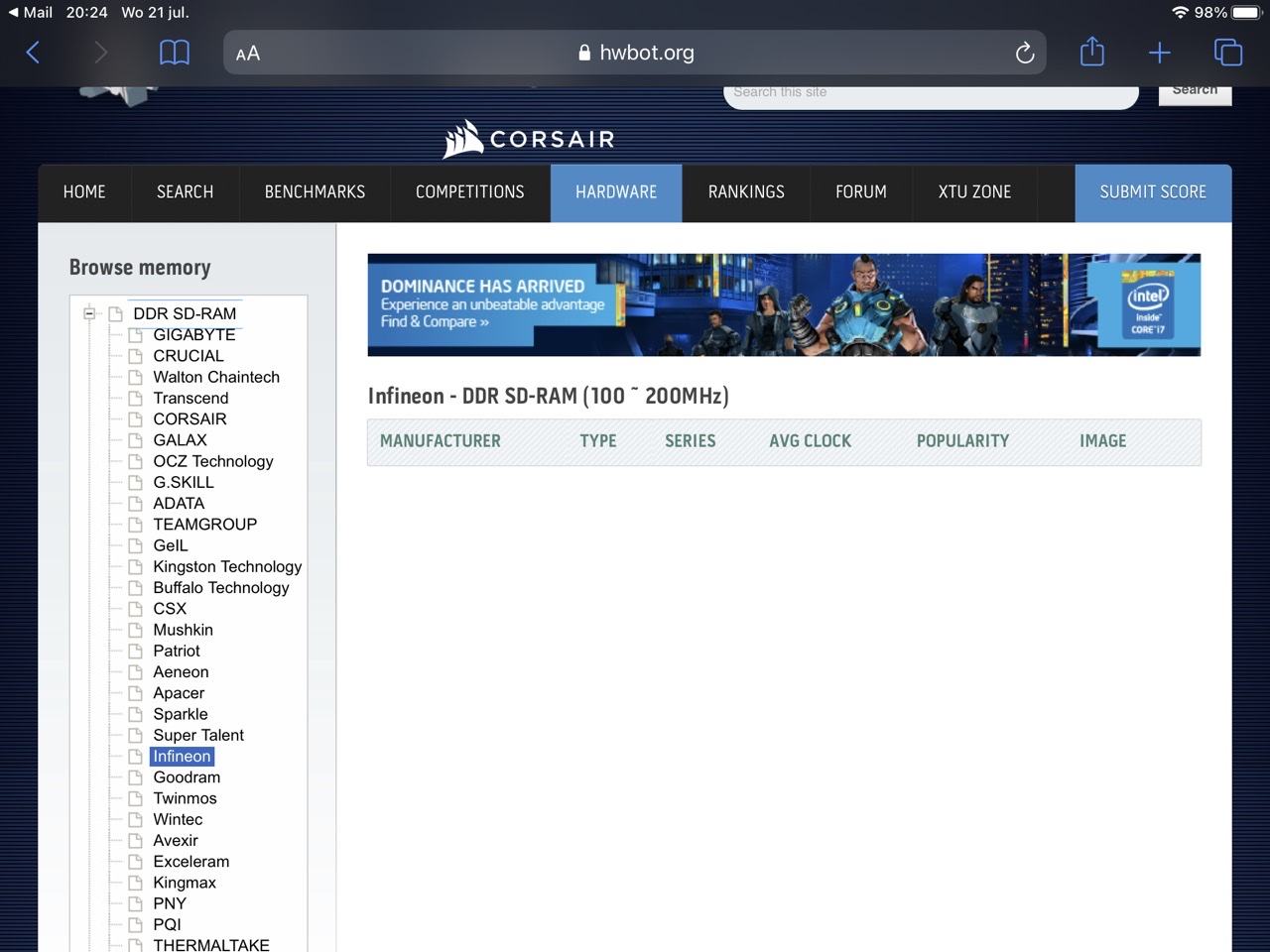Select Super Talent in the tree
The width and height of the screenshot is (1270, 952).
point(198,735)
